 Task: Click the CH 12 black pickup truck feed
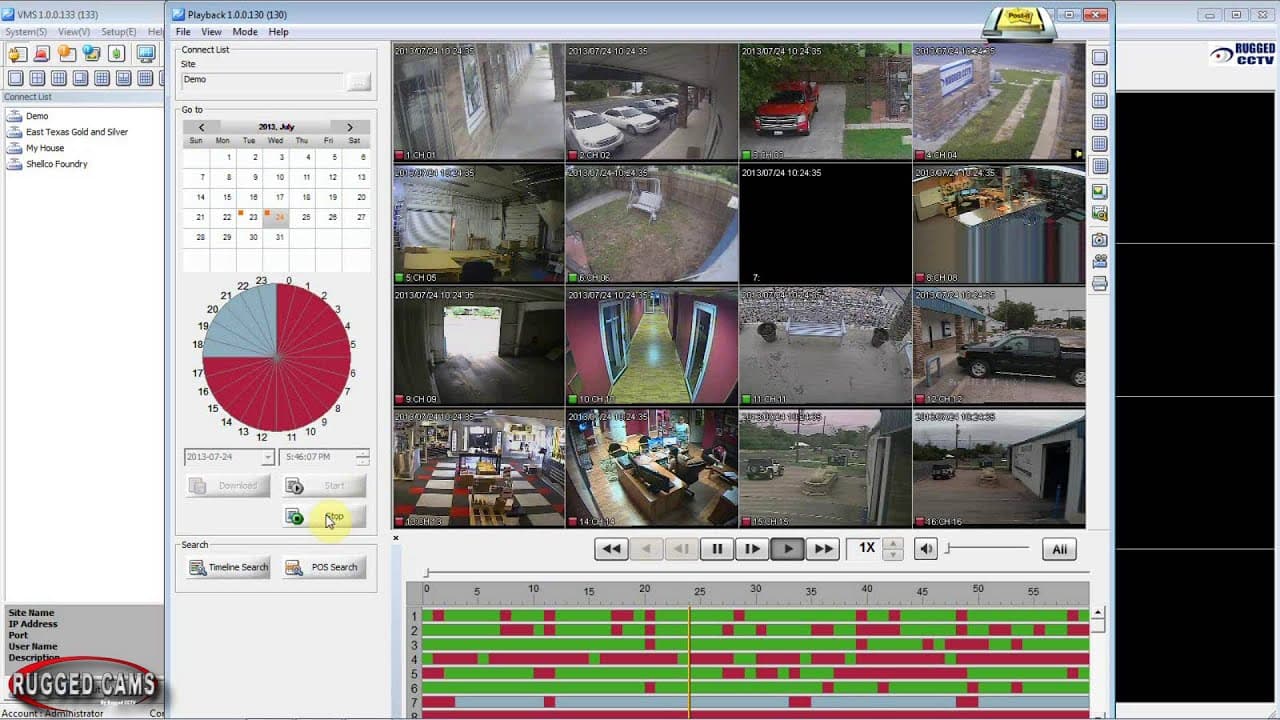[x=999, y=346]
